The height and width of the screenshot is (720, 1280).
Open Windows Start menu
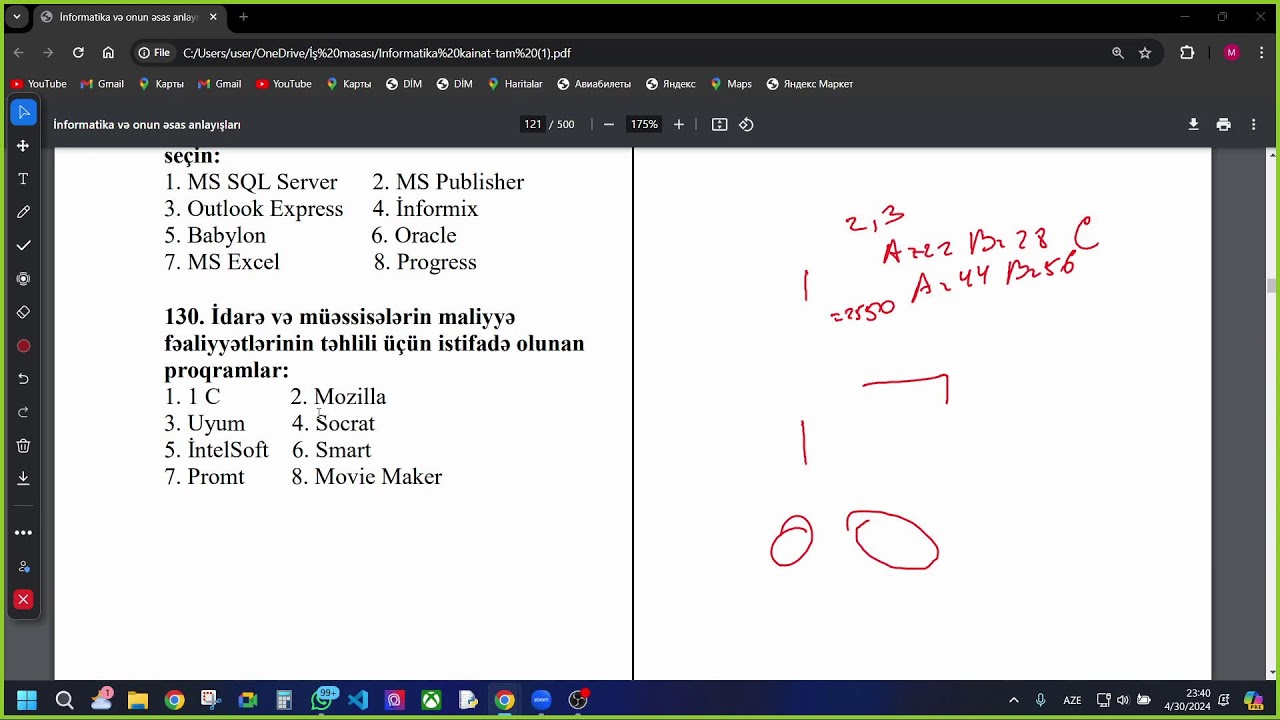pos(27,700)
